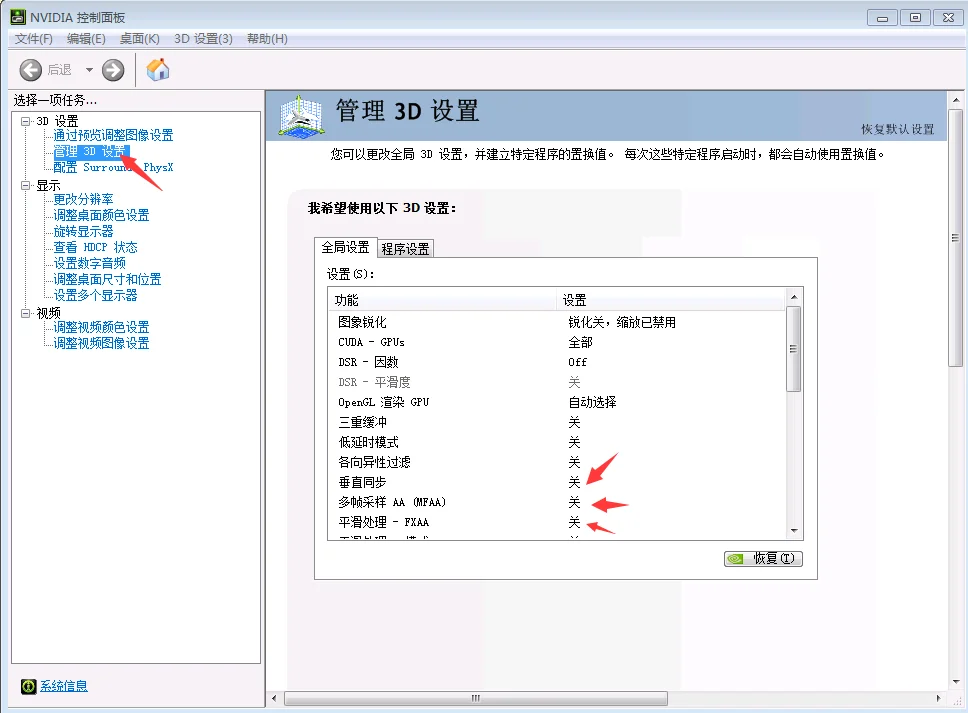Click the NVIDIA title bar logo icon
The height and width of the screenshot is (713, 968).
pos(18,17)
